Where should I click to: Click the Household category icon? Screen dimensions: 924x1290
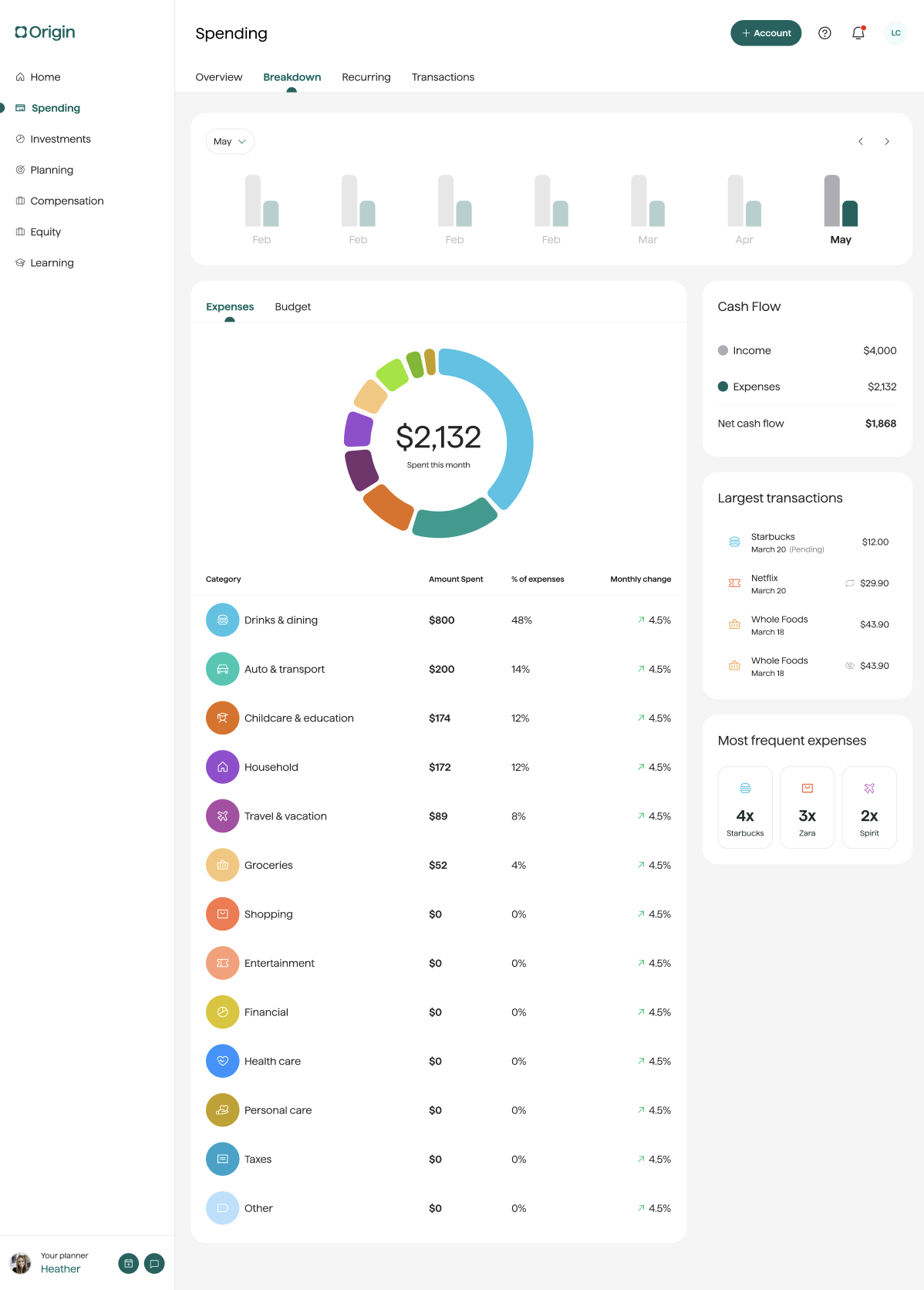[x=222, y=767]
